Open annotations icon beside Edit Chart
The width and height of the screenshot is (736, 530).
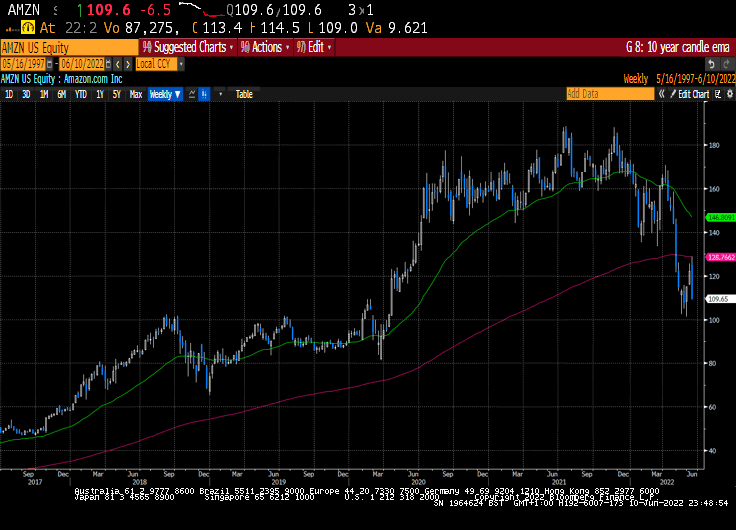pyautogui.click(x=718, y=94)
